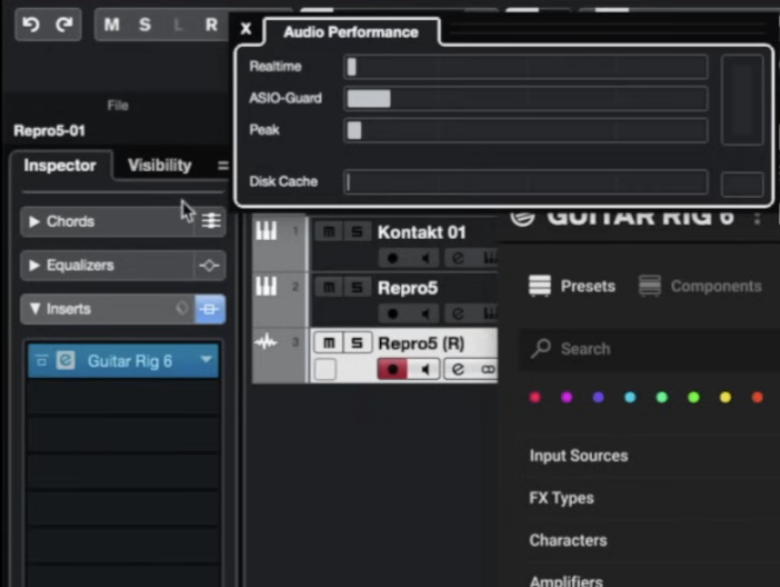
Task: Expand the Equalizers inspector section
Action: tap(35, 265)
